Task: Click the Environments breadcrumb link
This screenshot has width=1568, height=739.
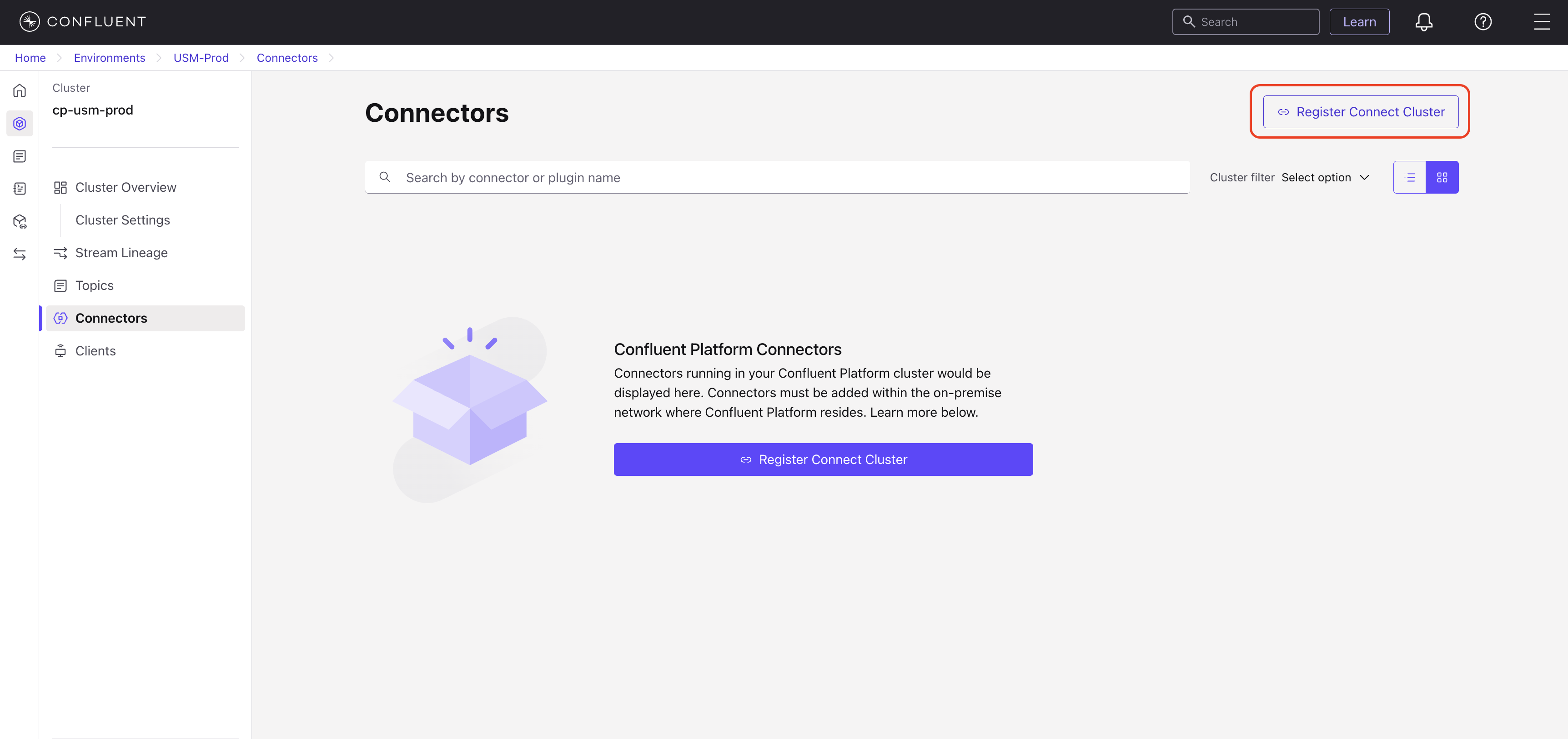Action: coord(110,58)
